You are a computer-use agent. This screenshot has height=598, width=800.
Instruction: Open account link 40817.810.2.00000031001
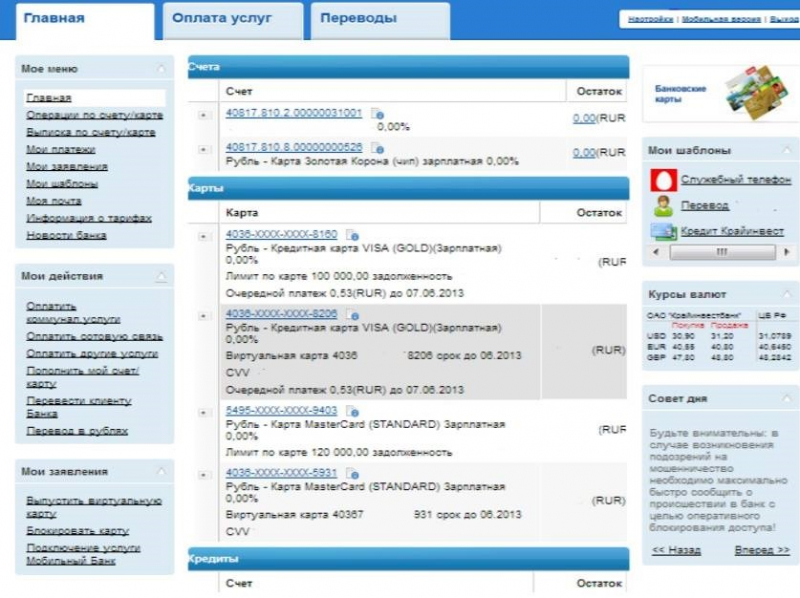[294, 113]
